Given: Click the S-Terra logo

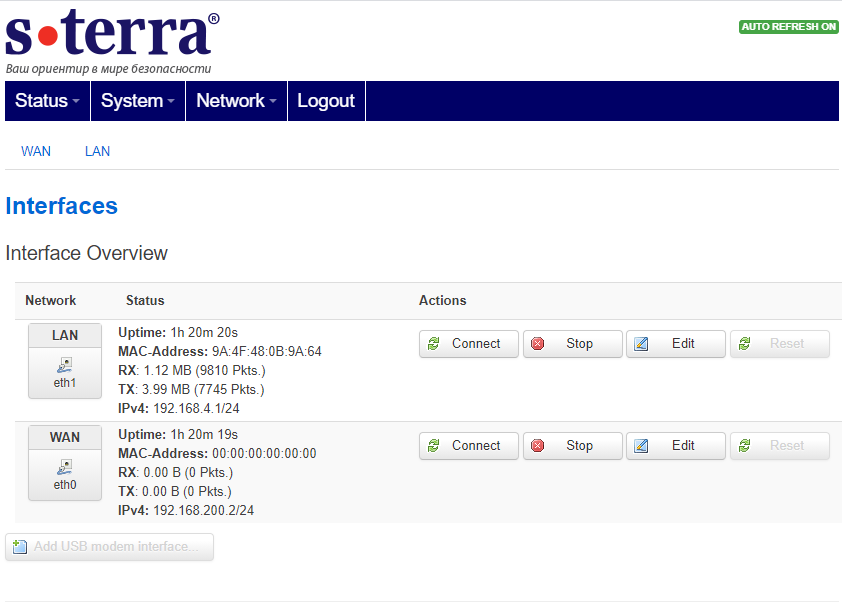Looking at the screenshot, I should tap(112, 41).
